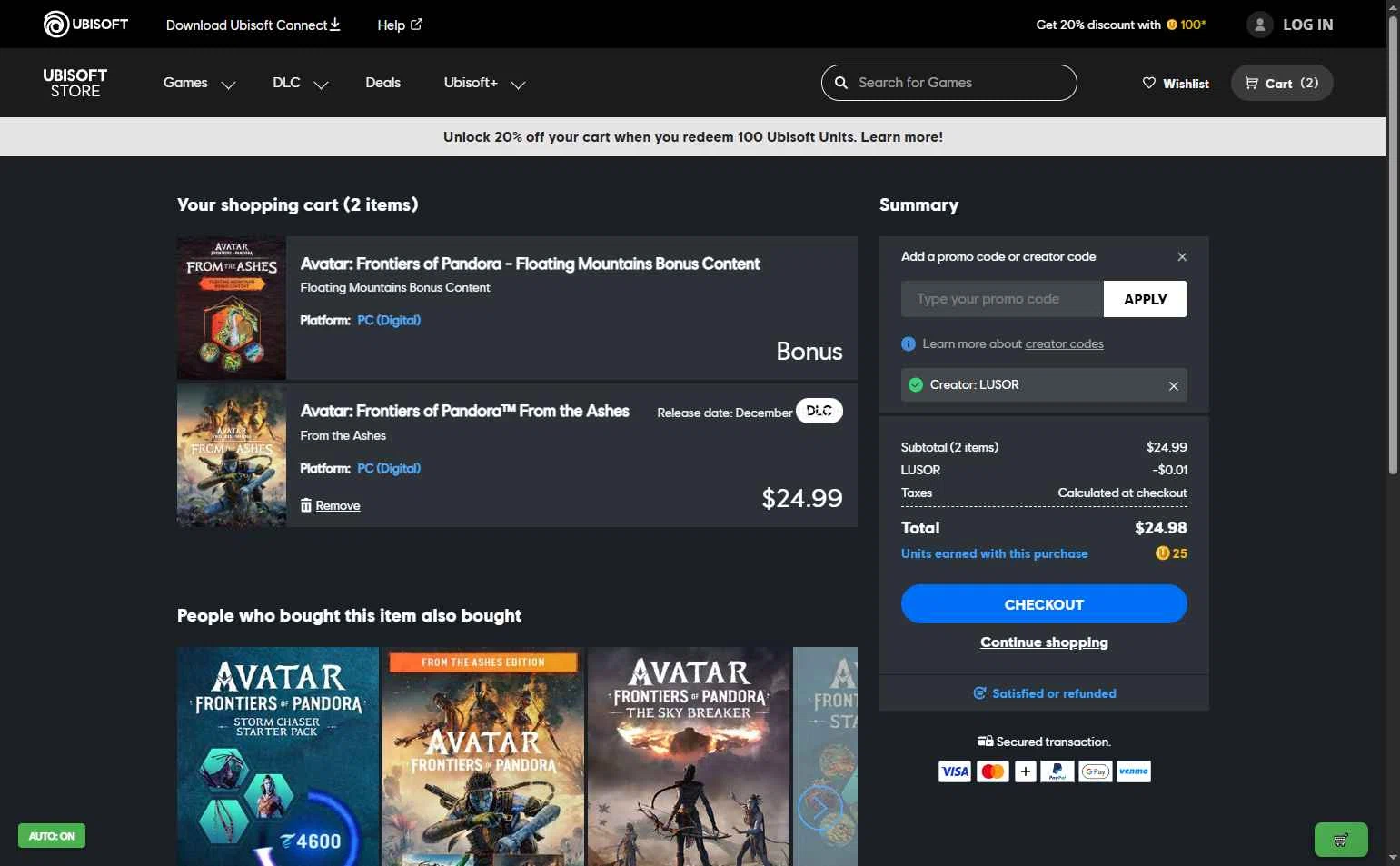Image resolution: width=1400 pixels, height=866 pixels.
Task: Click the user avatar icon
Action: (x=1260, y=25)
